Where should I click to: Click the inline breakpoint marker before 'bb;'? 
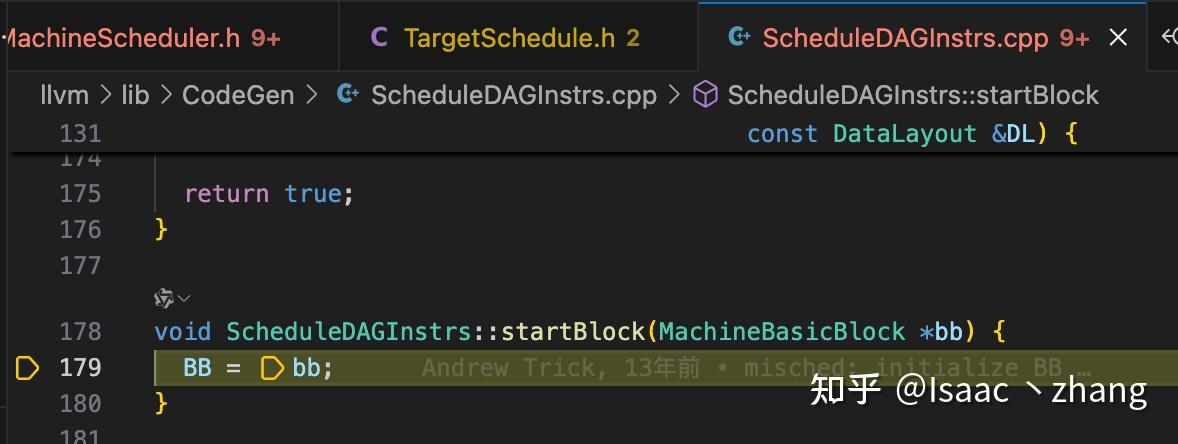(x=271, y=368)
